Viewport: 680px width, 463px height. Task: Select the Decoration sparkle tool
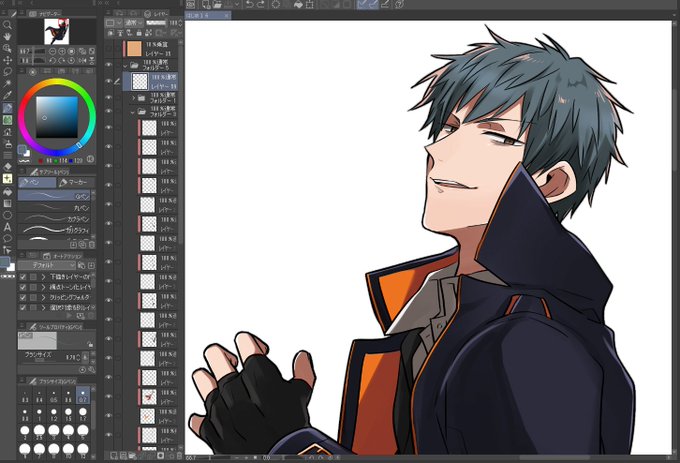[x=7, y=179]
